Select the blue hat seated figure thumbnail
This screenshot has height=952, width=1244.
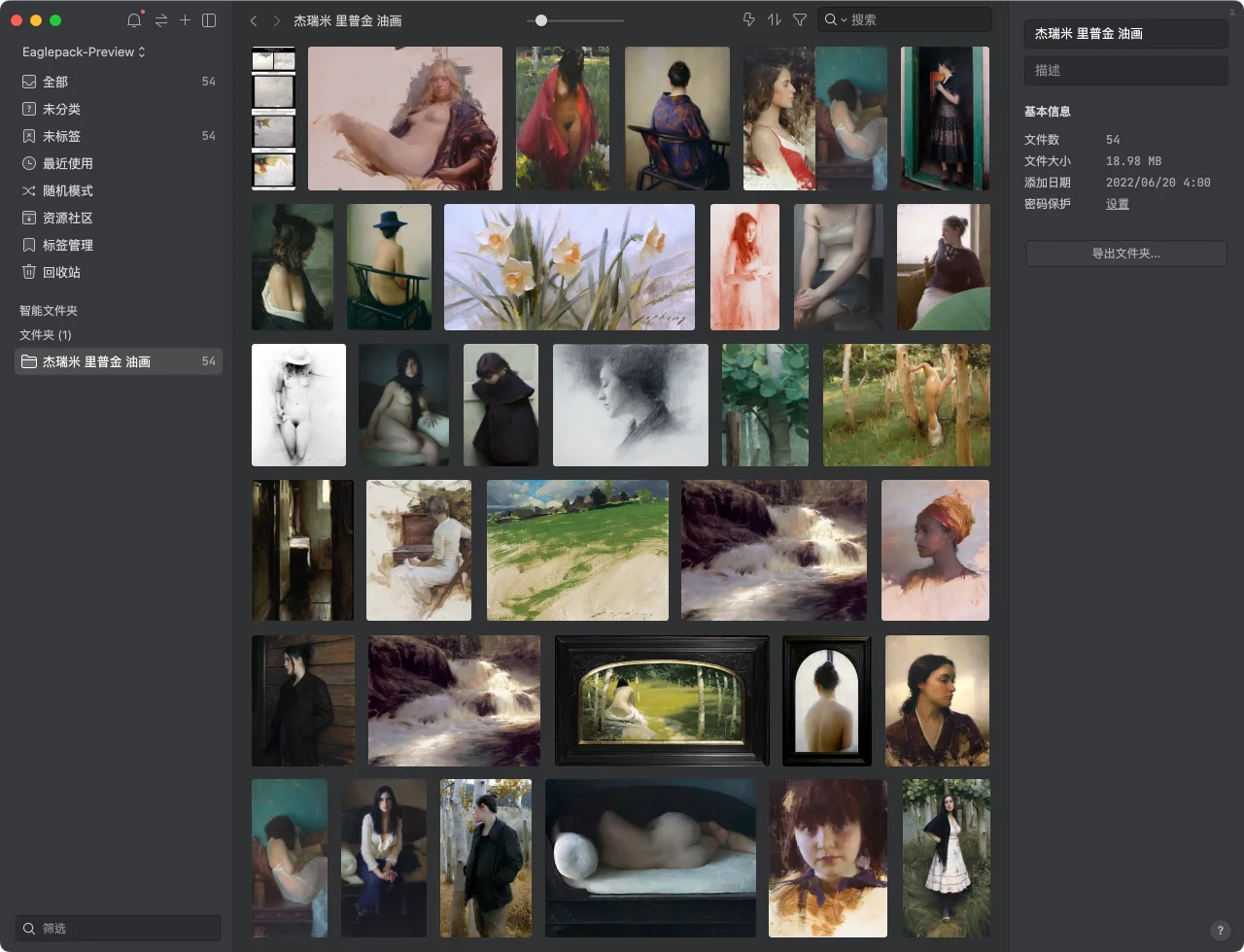pos(389,267)
